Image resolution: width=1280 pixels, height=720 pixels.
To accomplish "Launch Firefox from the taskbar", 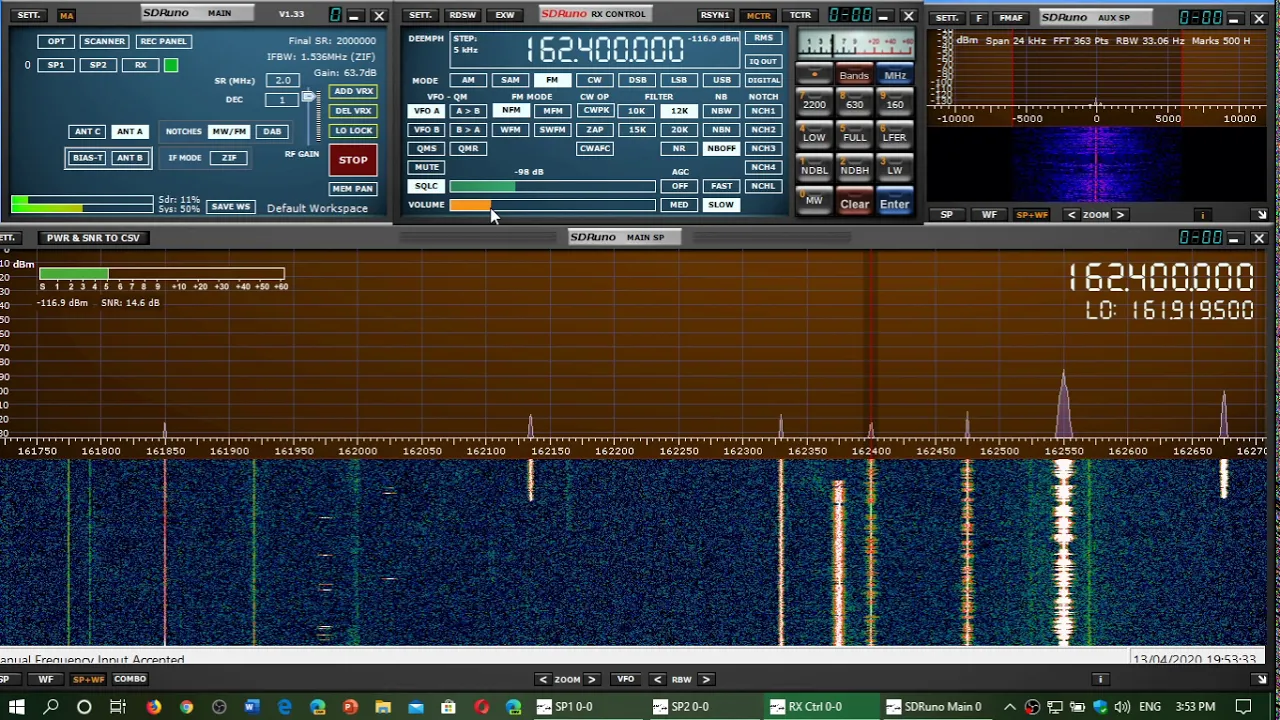I will tap(153, 707).
